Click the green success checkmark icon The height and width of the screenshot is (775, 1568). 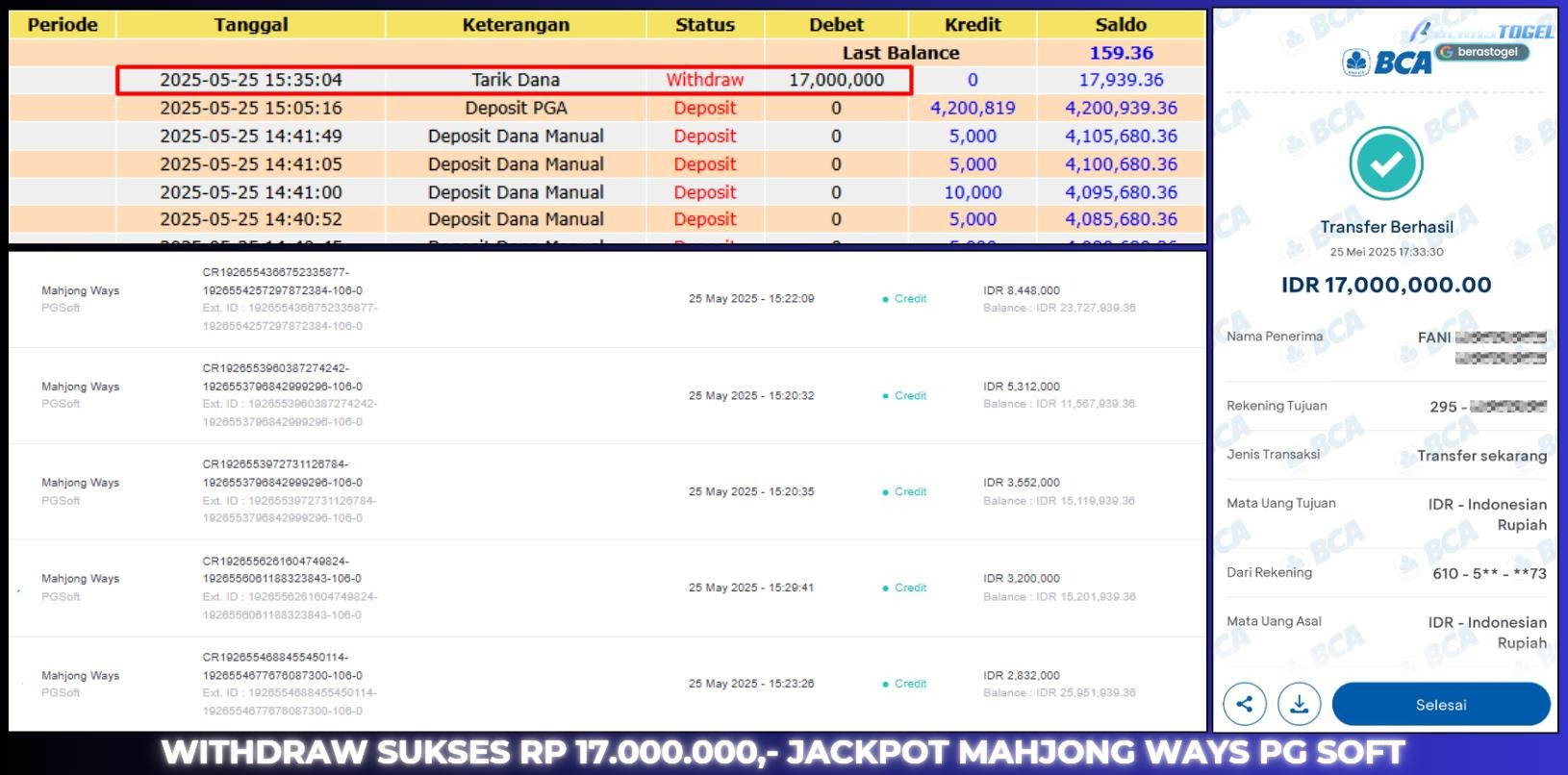point(1386,164)
